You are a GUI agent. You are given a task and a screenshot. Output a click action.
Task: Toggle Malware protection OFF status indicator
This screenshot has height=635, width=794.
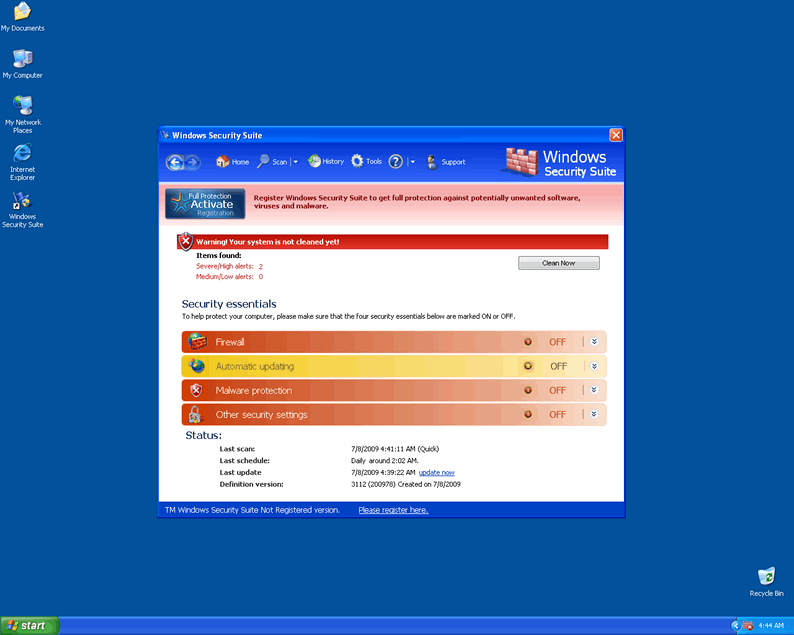pos(528,390)
